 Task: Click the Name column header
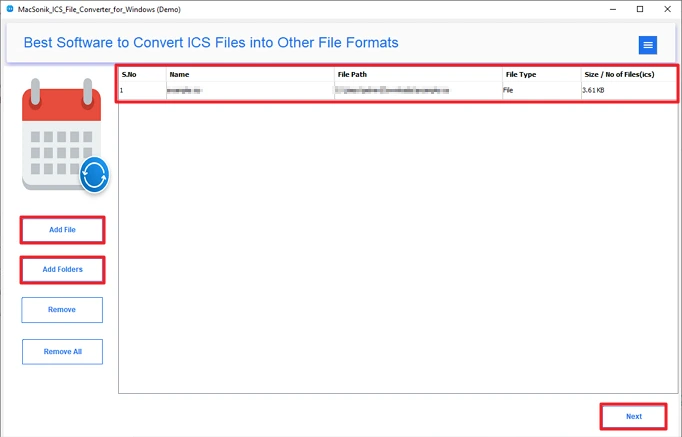(x=250, y=74)
